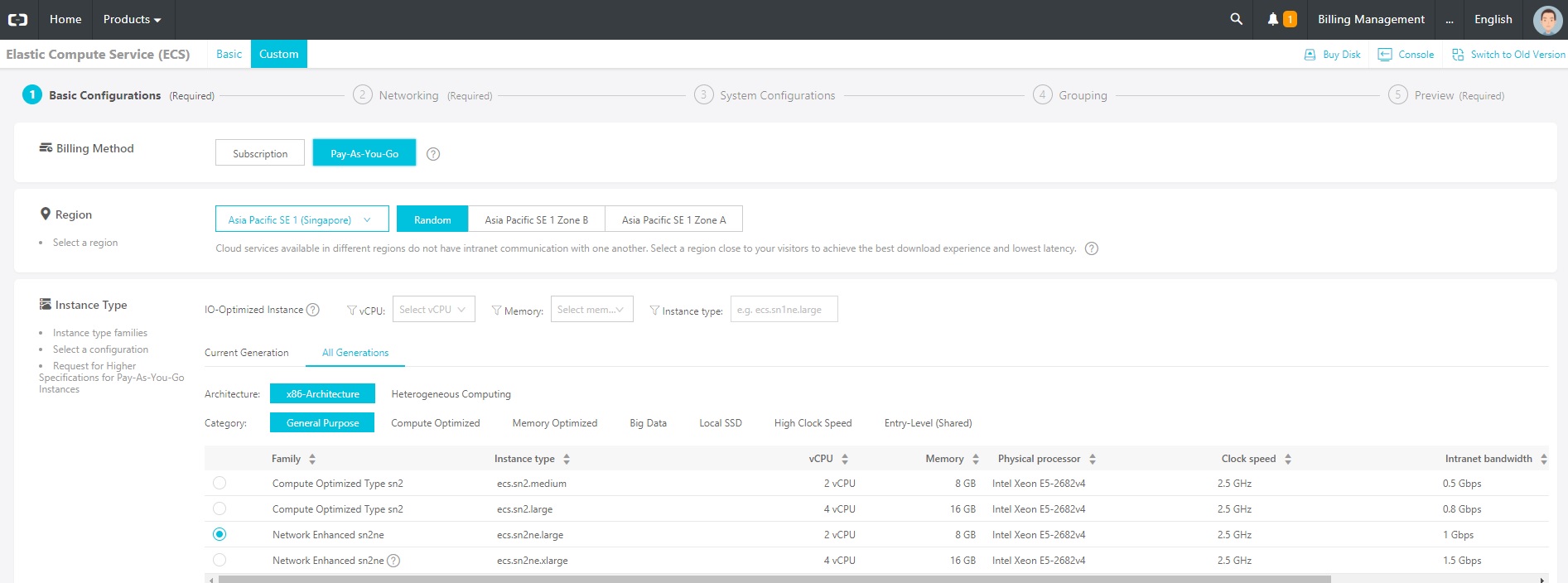Image resolution: width=1568 pixels, height=583 pixels.
Task: Select High Clock Speed category
Action: (x=813, y=423)
